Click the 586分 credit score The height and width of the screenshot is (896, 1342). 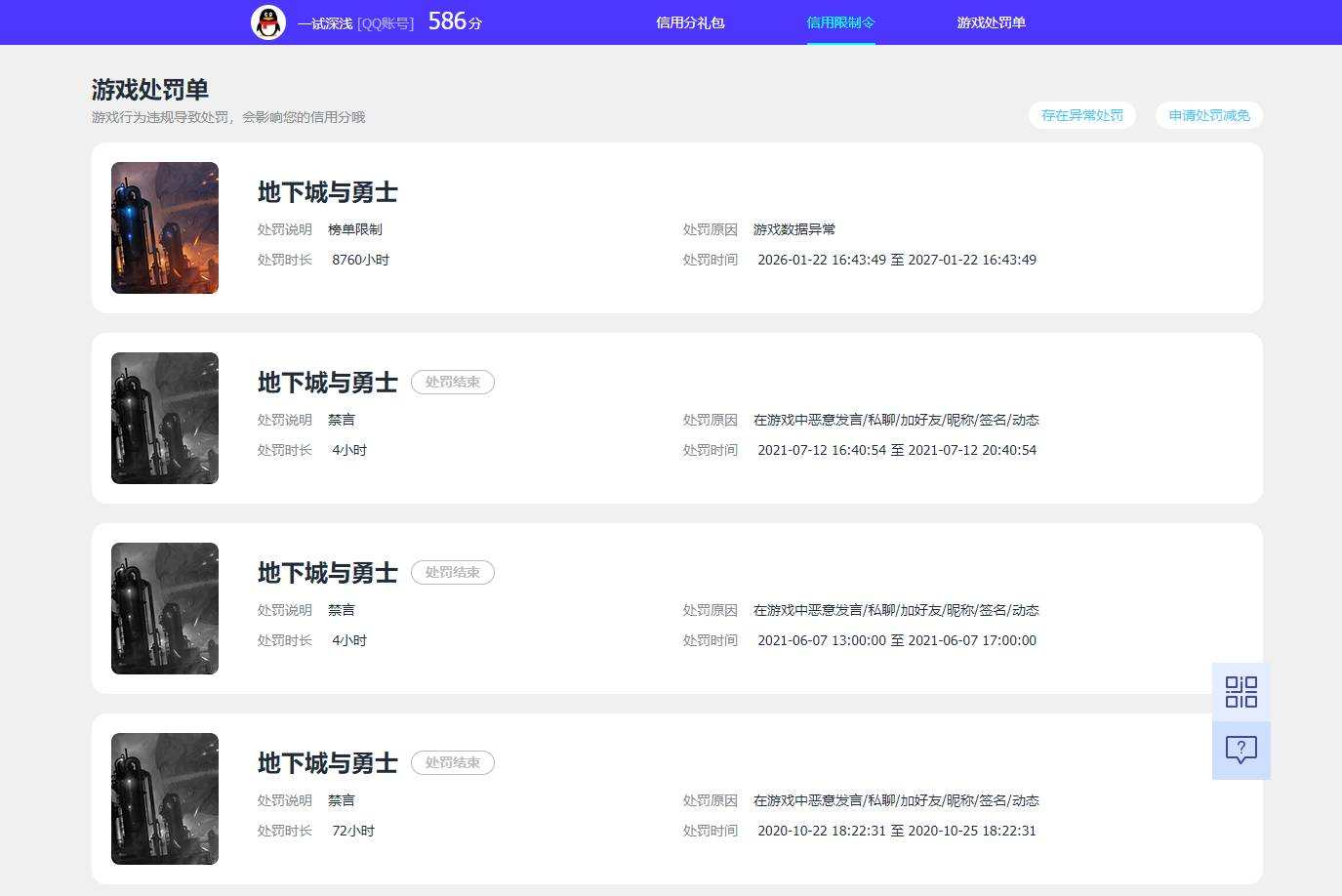pos(455,21)
